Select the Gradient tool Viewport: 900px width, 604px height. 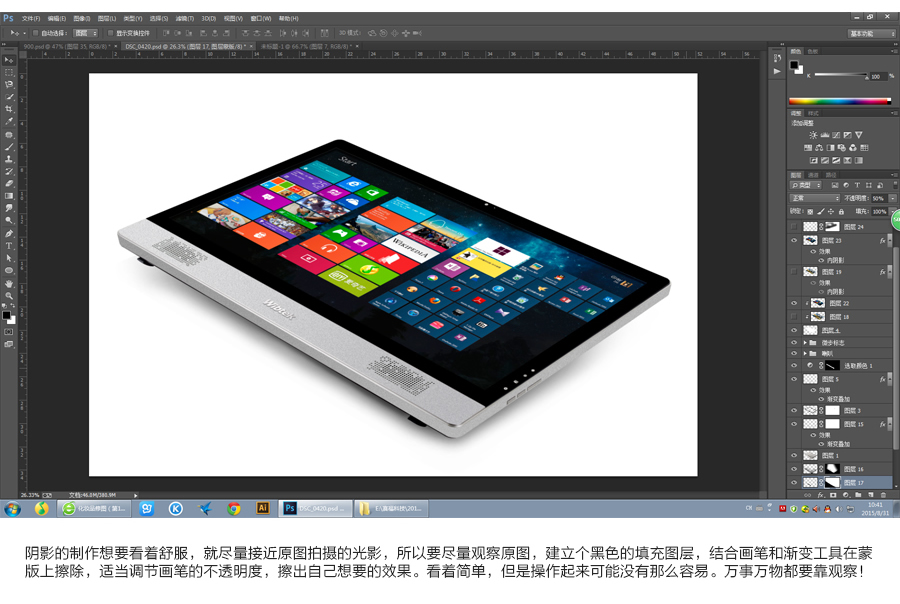click(9, 196)
